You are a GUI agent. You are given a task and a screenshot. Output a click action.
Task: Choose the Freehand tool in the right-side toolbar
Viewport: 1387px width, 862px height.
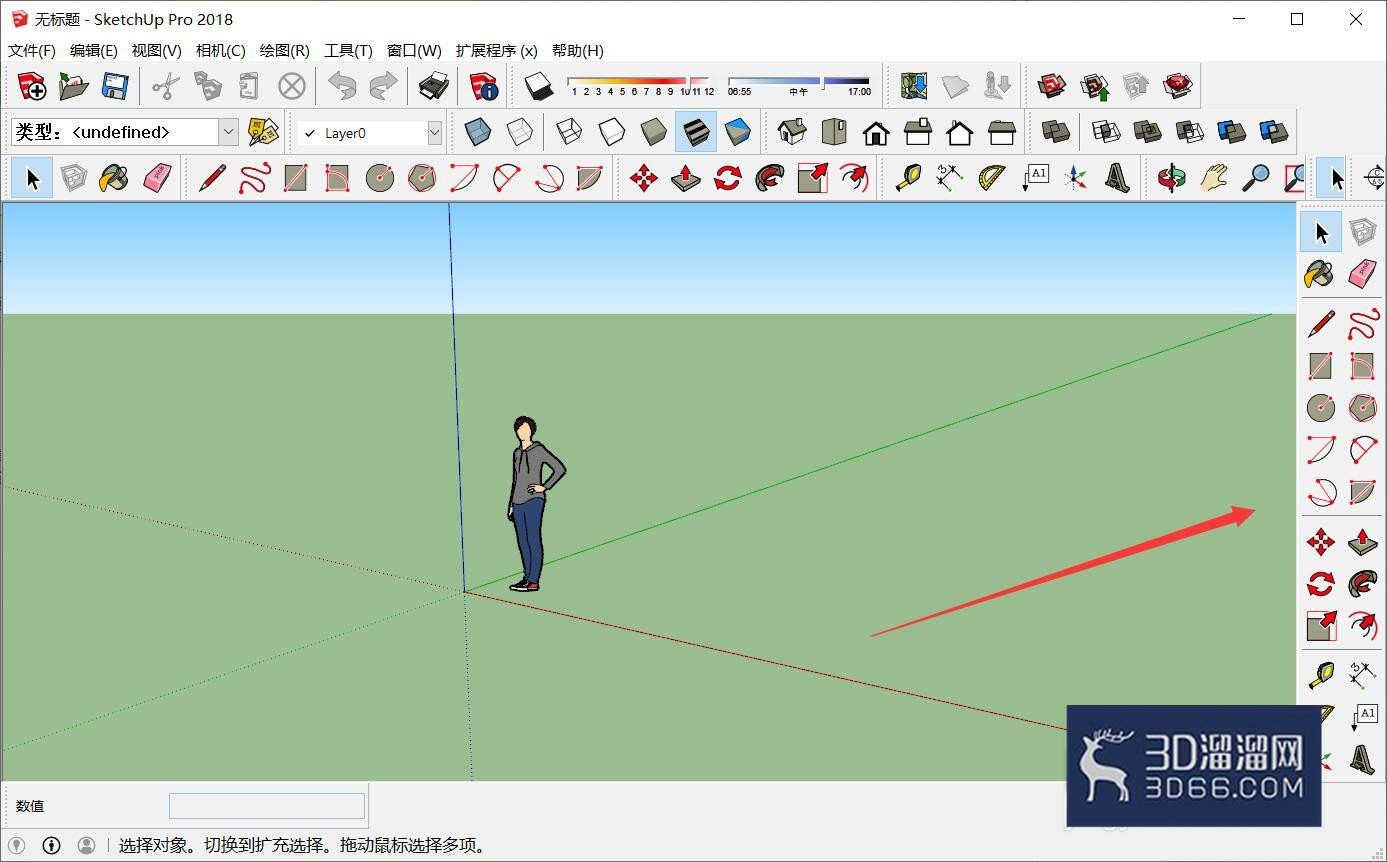pyautogui.click(x=1362, y=324)
